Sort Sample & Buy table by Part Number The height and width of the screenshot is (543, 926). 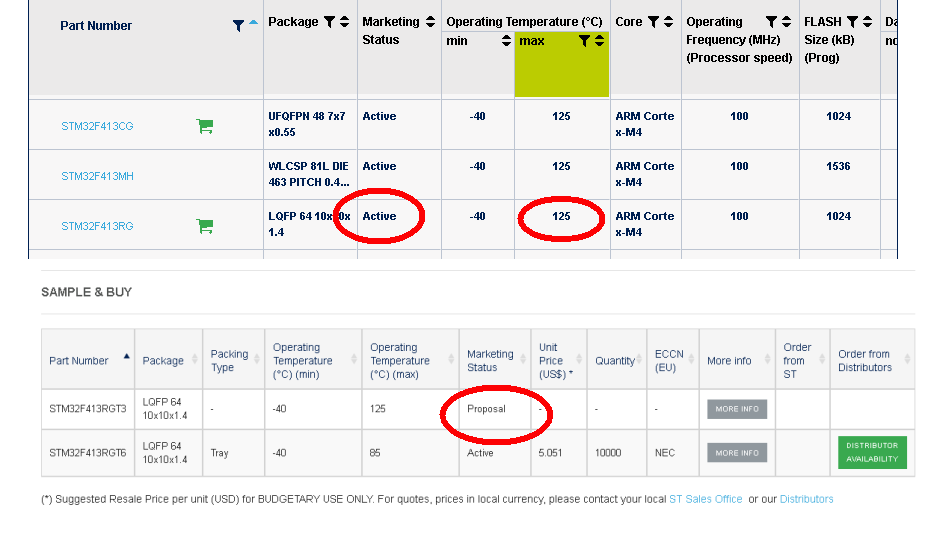[x=127, y=356]
